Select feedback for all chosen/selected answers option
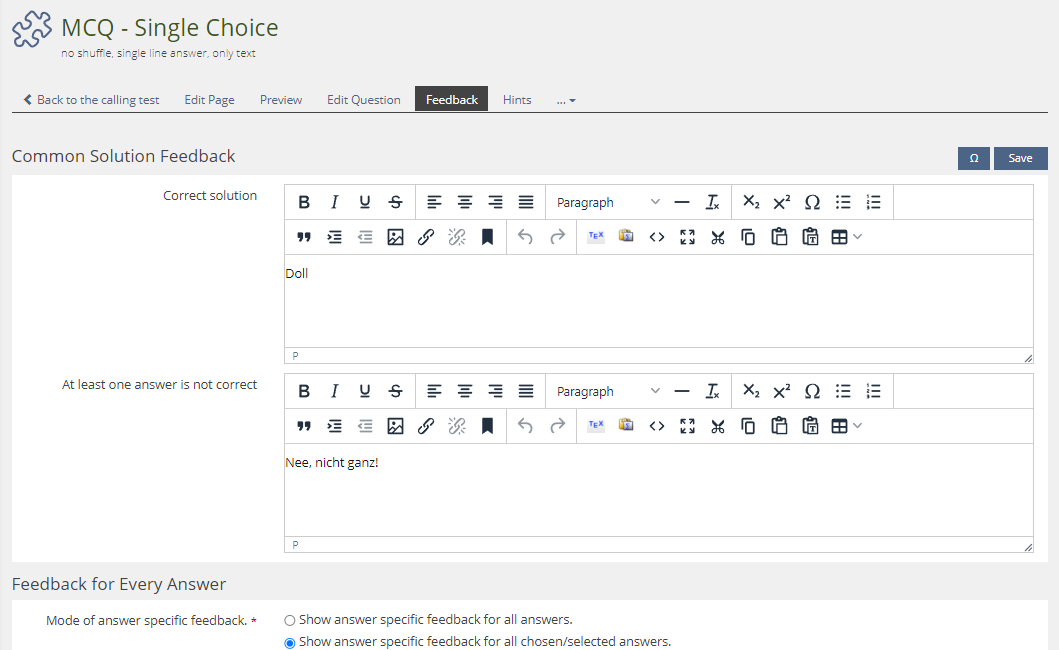The height and width of the screenshot is (650, 1059). (290, 642)
